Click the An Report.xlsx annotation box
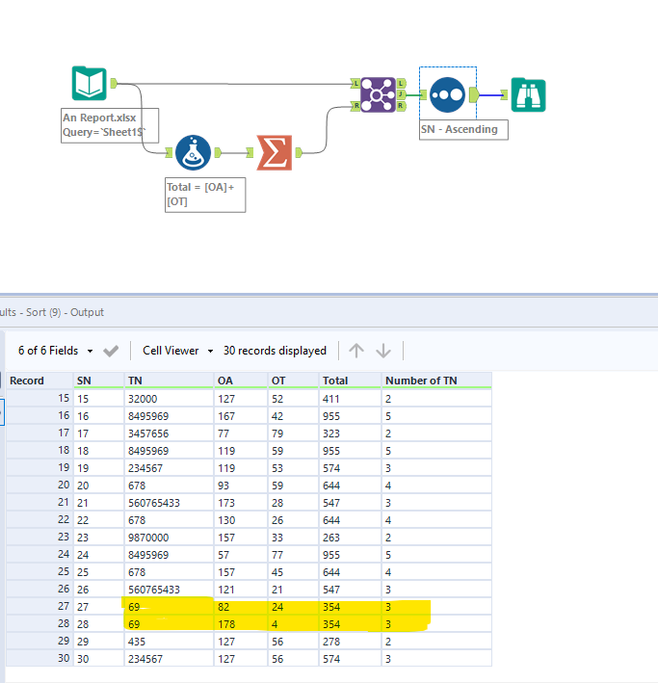658x683 pixels. tap(110, 125)
